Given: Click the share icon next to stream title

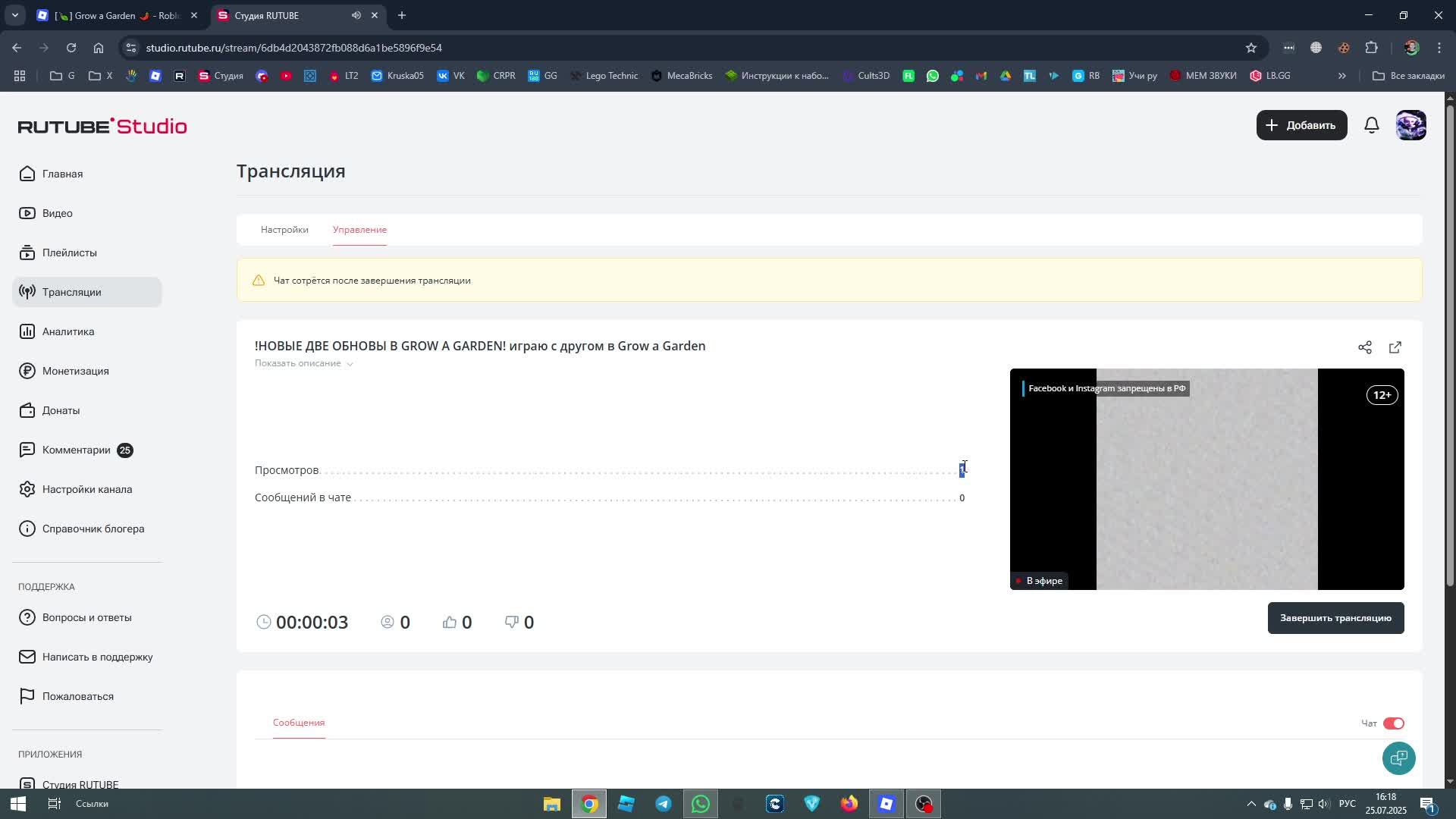Looking at the screenshot, I should tap(1364, 347).
